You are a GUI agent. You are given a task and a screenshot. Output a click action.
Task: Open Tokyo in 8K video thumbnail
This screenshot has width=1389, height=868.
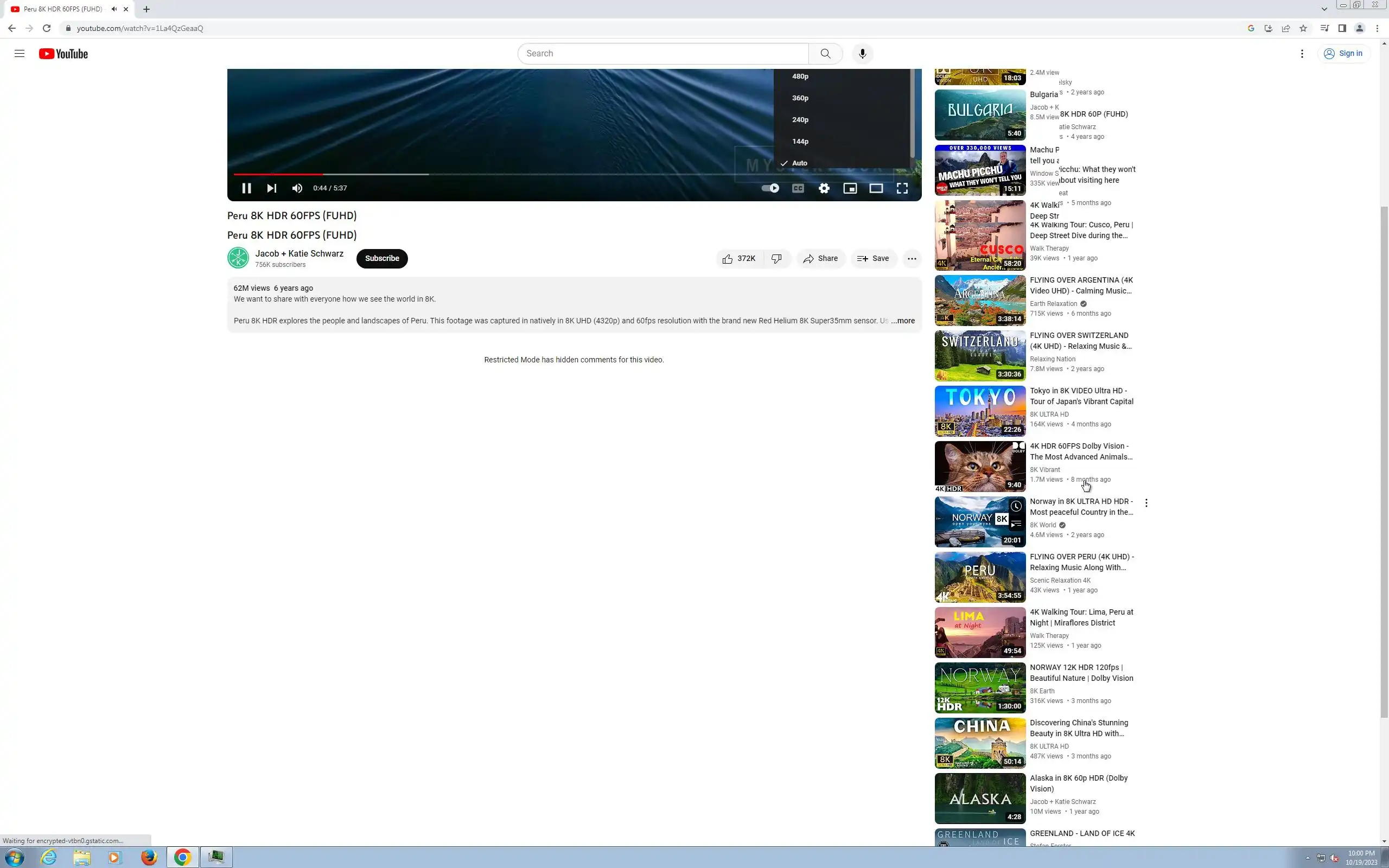(x=980, y=411)
